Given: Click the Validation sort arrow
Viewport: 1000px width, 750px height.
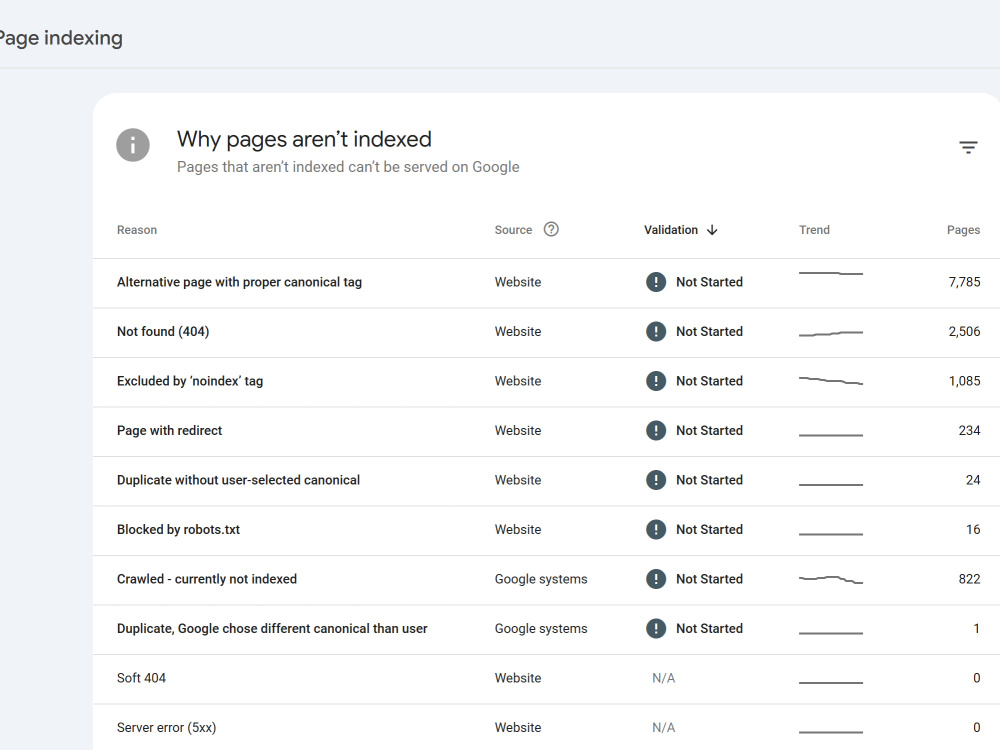Looking at the screenshot, I should pos(712,230).
